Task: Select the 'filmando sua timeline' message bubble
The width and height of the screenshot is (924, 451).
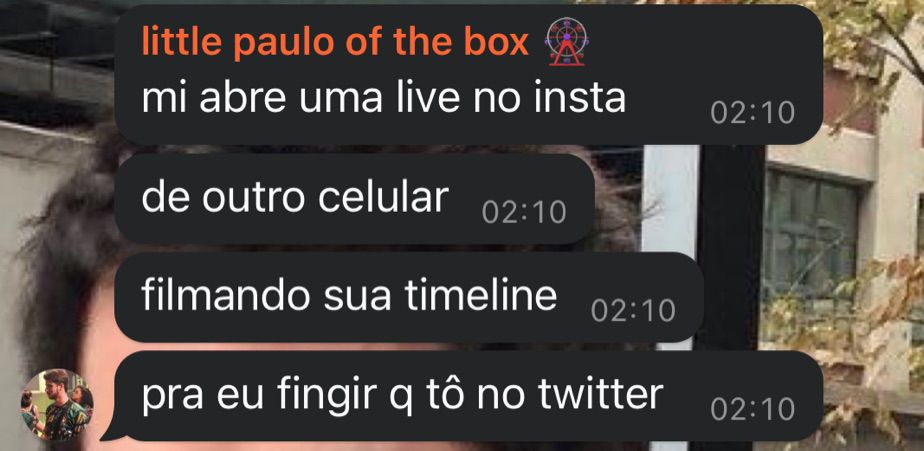Action: pyautogui.click(x=408, y=297)
